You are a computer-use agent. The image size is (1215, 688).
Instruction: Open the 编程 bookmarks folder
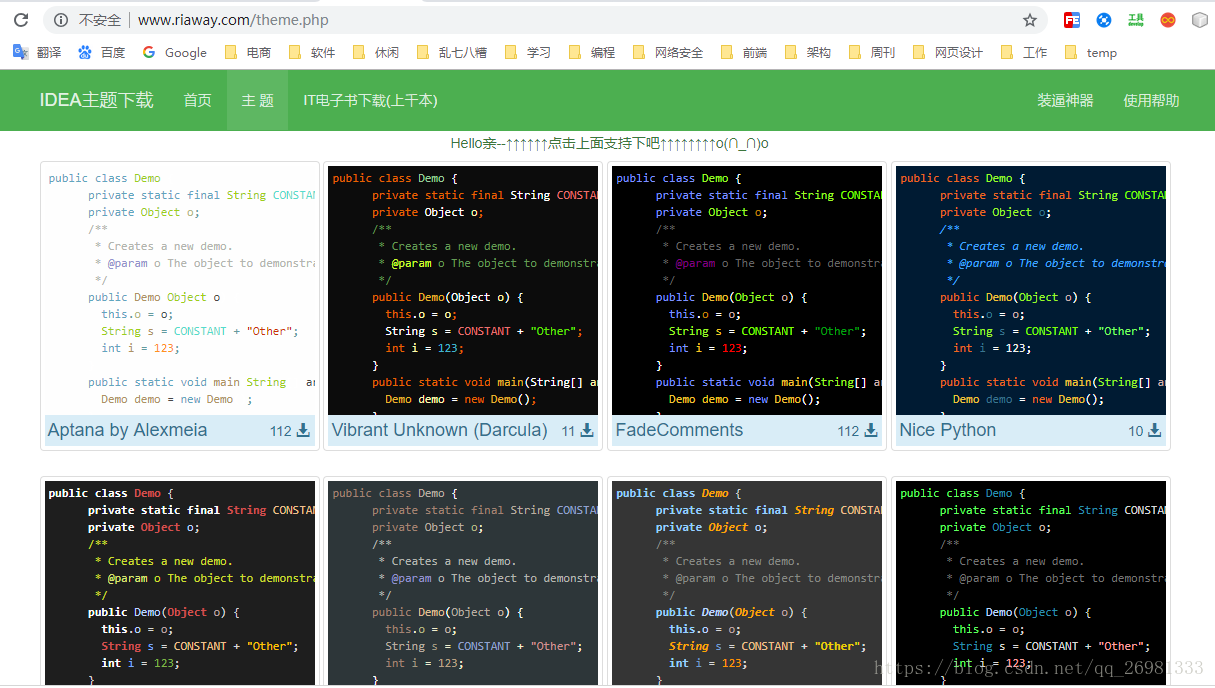592,53
